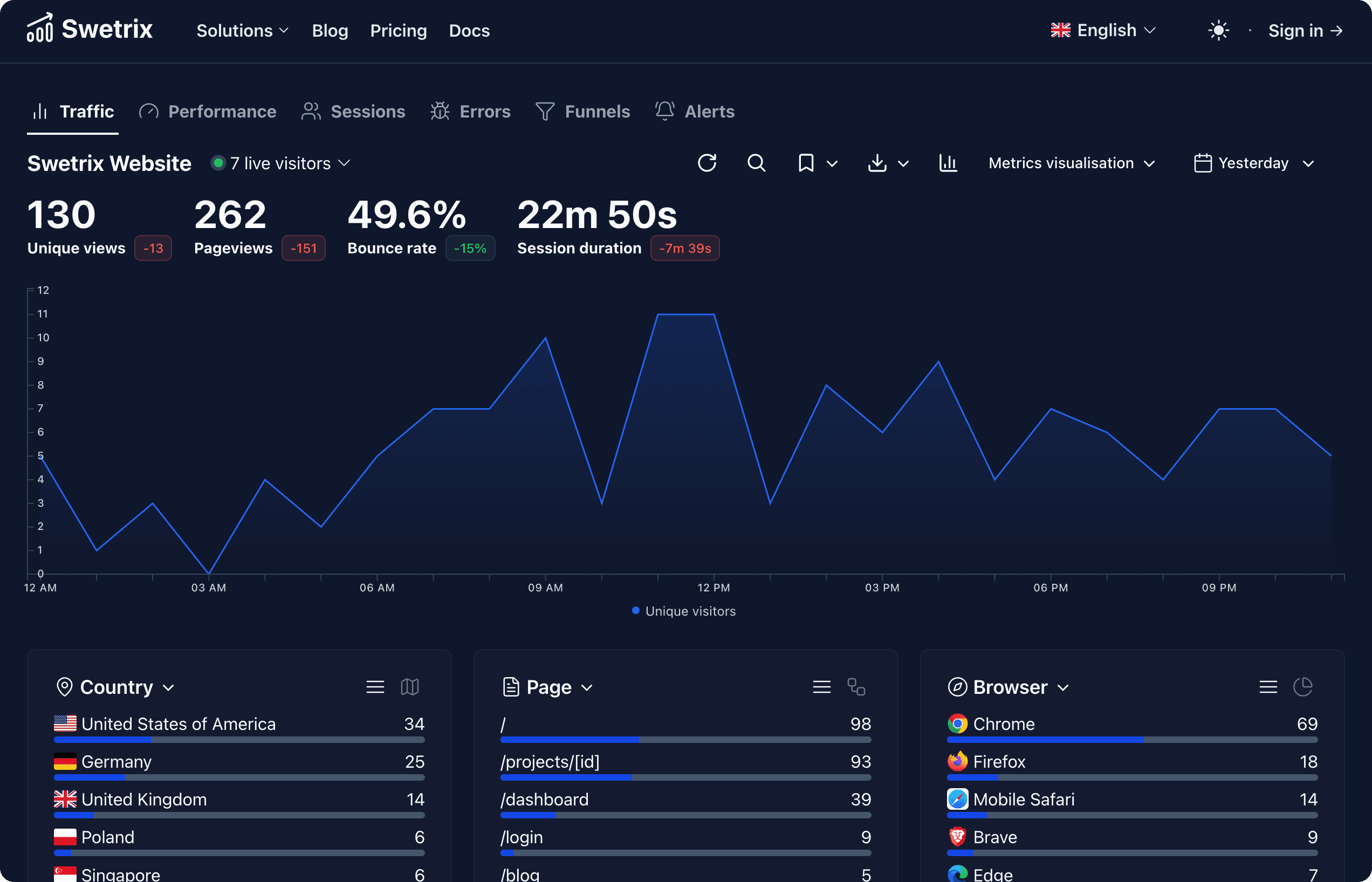Open the Pricing link
The image size is (1372, 882).
pyautogui.click(x=398, y=30)
